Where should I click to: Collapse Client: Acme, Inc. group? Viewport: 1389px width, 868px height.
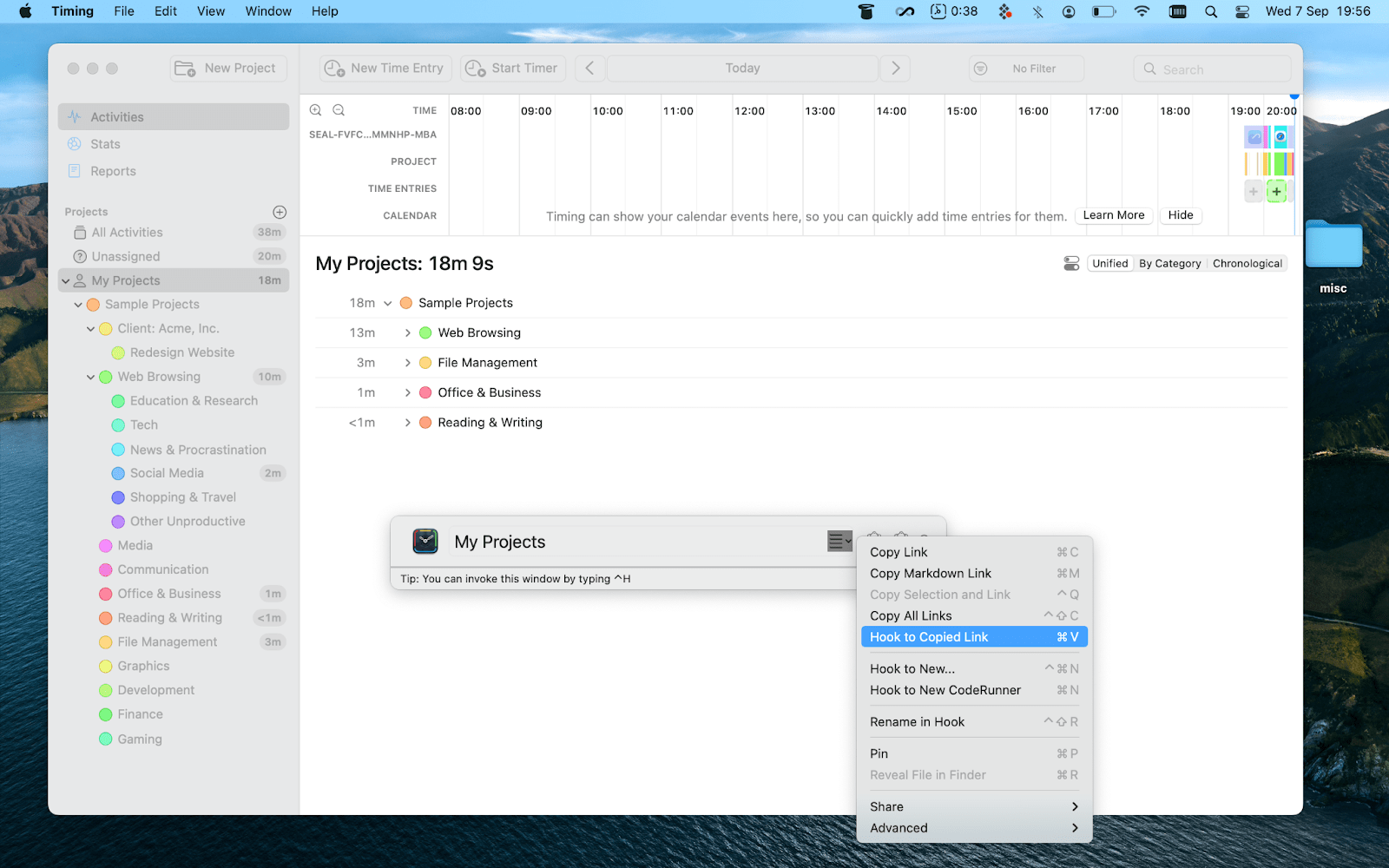click(x=91, y=329)
